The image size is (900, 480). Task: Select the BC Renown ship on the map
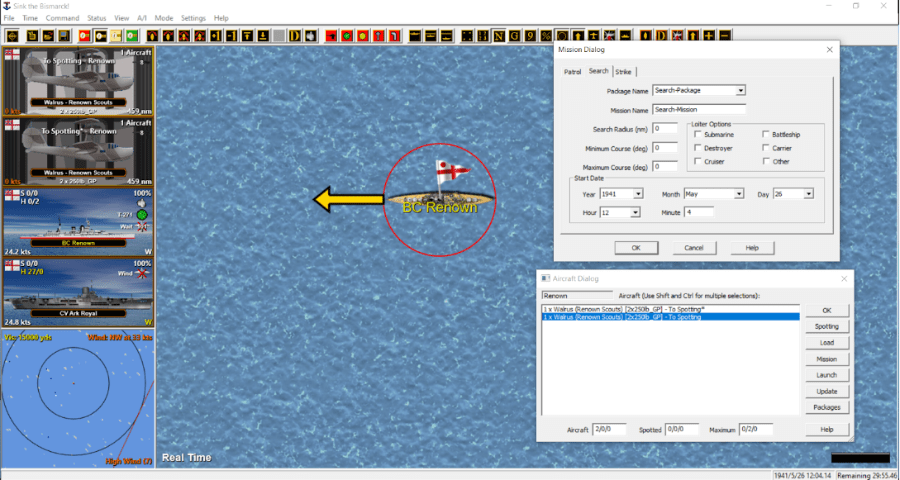point(440,199)
